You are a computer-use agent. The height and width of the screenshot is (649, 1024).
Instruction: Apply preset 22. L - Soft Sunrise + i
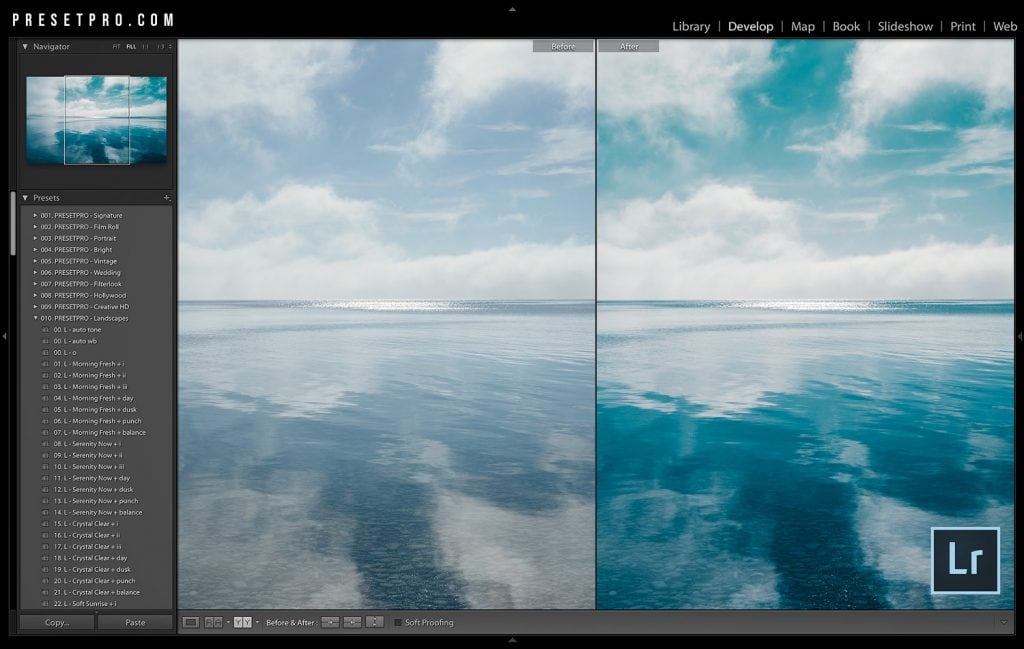point(84,604)
